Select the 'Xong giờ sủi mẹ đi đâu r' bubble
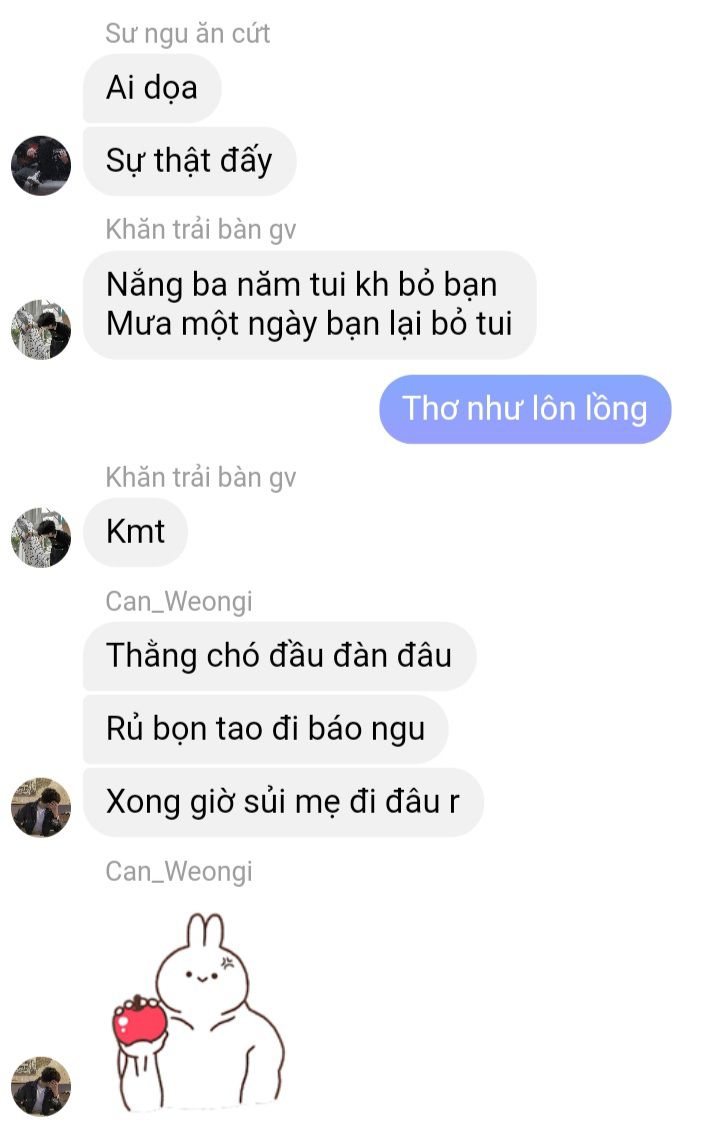Screen dimensions: 720x1129 coord(283,802)
